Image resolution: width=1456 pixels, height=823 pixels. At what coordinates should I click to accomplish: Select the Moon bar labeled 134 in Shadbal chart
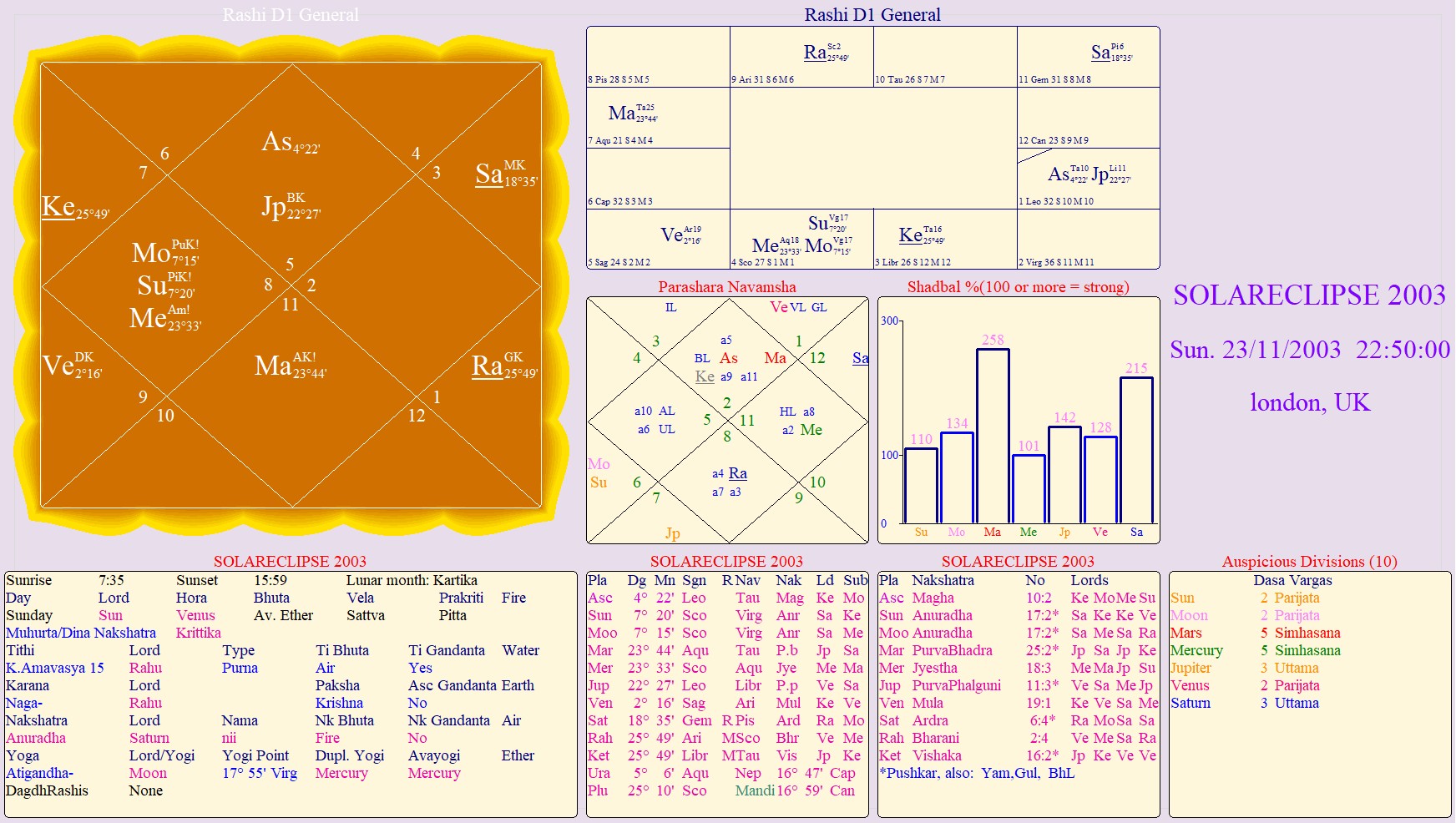957,477
